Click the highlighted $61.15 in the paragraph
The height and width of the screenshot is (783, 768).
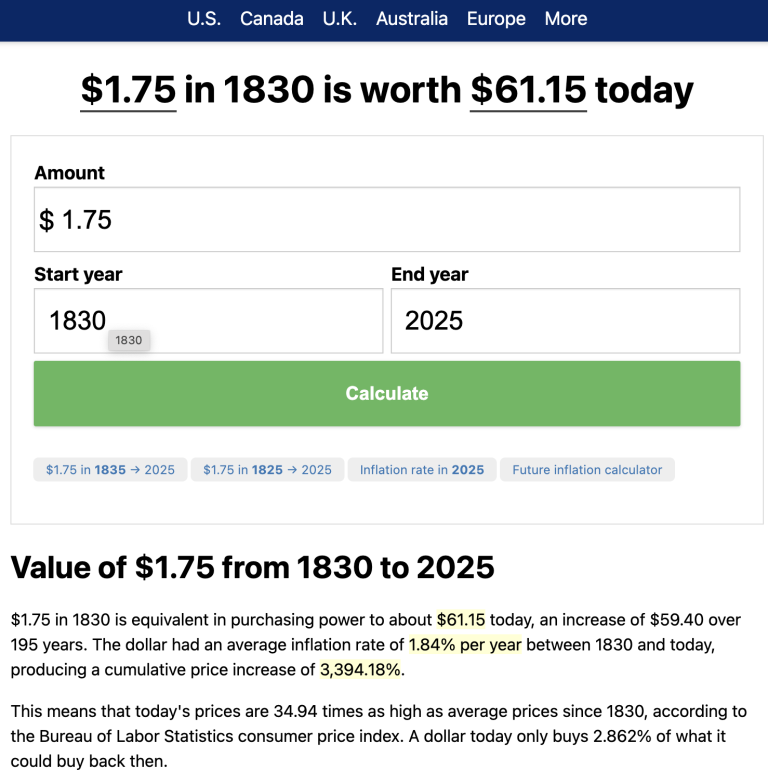[x=460, y=620]
